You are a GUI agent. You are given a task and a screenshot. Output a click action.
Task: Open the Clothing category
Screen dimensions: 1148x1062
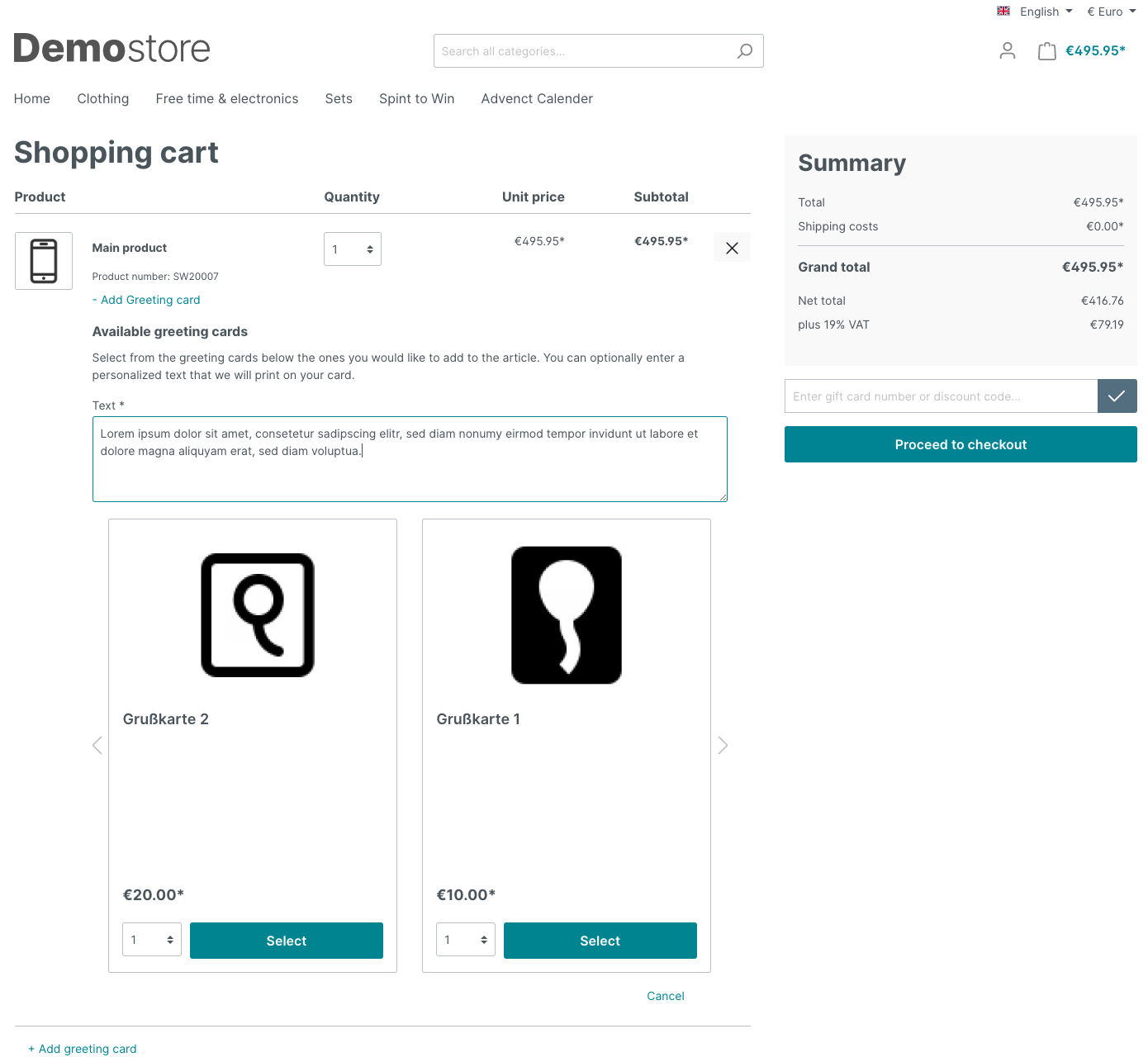(x=103, y=99)
